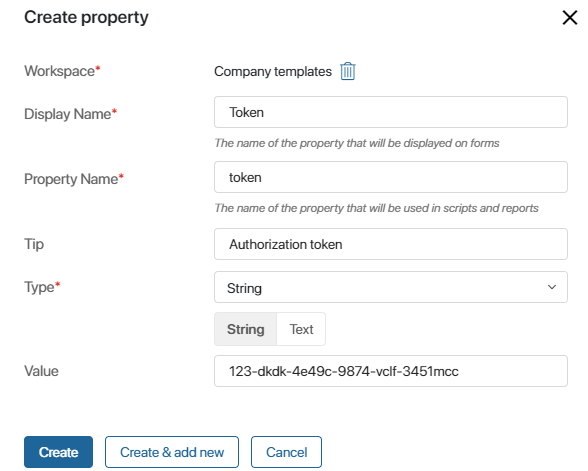Click the Value field with 123-dkdk token
The height and width of the screenshot is (471, 588).
coord(391,371)
